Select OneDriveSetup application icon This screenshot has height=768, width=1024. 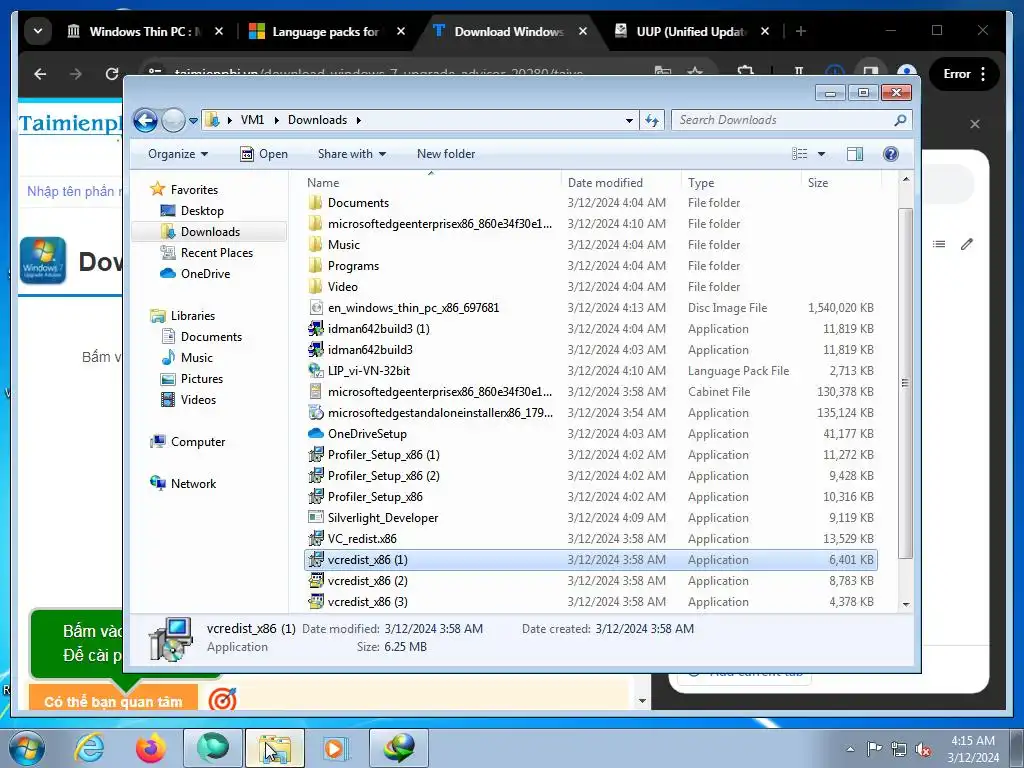click(x=315, y=434)
